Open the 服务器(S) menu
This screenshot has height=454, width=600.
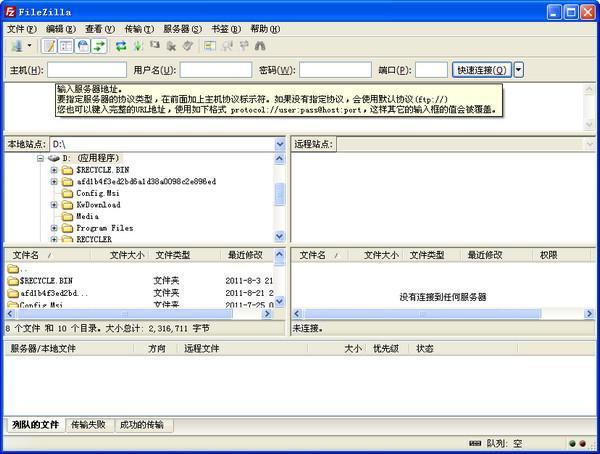coord(183,29)
